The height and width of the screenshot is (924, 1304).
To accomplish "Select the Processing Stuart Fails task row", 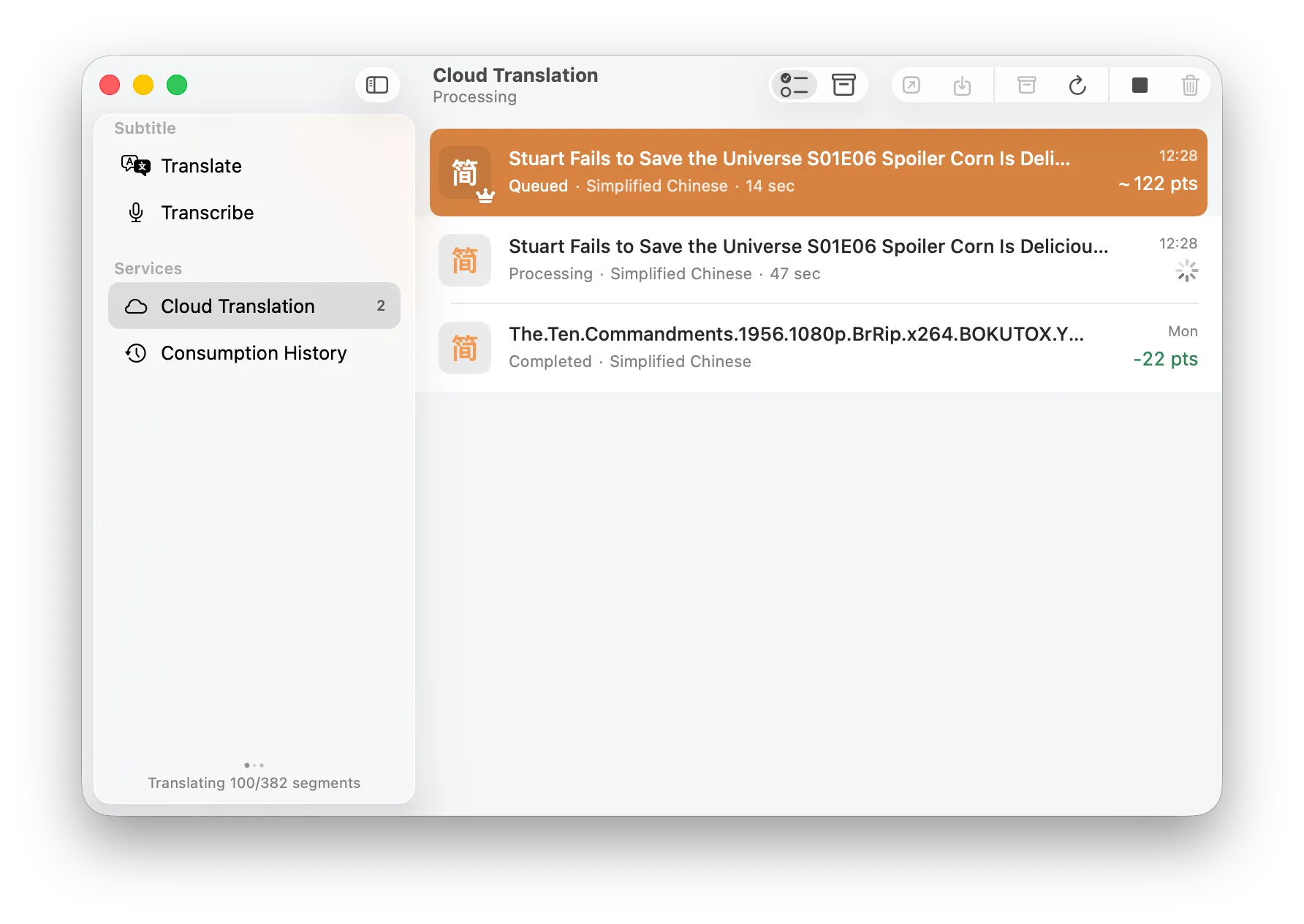I will tap(819, 260).
